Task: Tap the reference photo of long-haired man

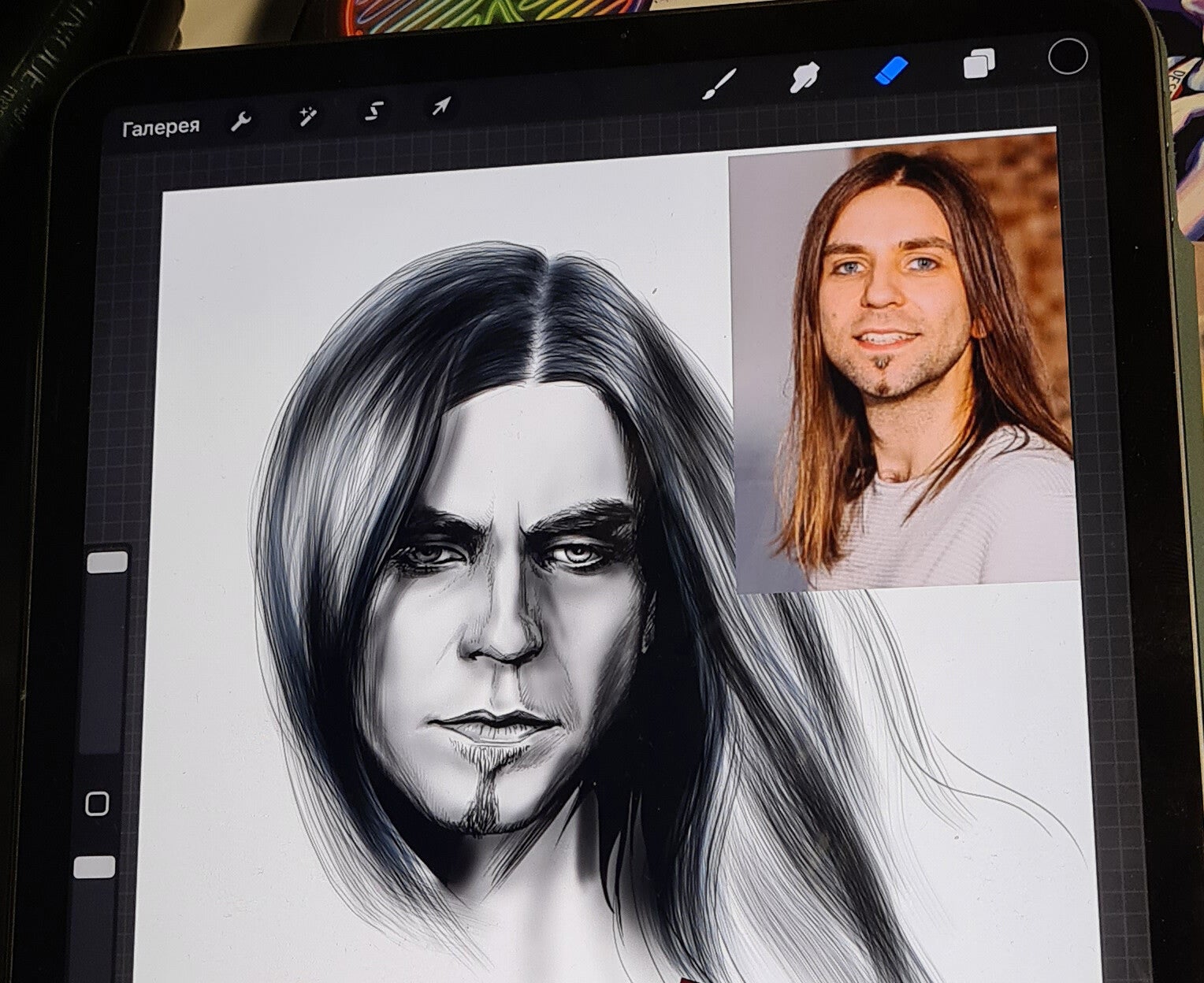Action: 901,362
